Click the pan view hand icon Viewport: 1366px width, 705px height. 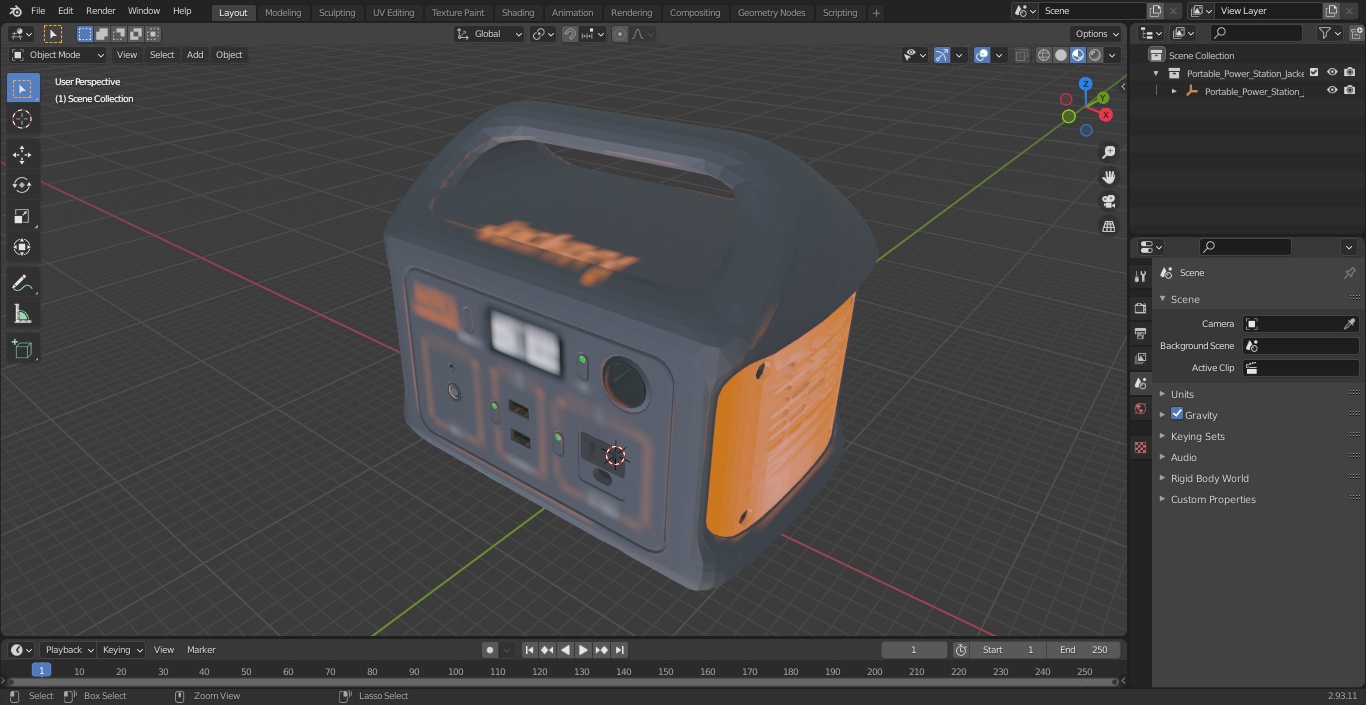tap(1108, 177)
